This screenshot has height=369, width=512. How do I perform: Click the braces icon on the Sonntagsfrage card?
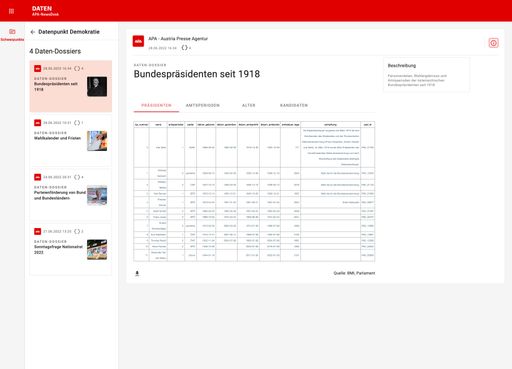[x=77, y=231]
